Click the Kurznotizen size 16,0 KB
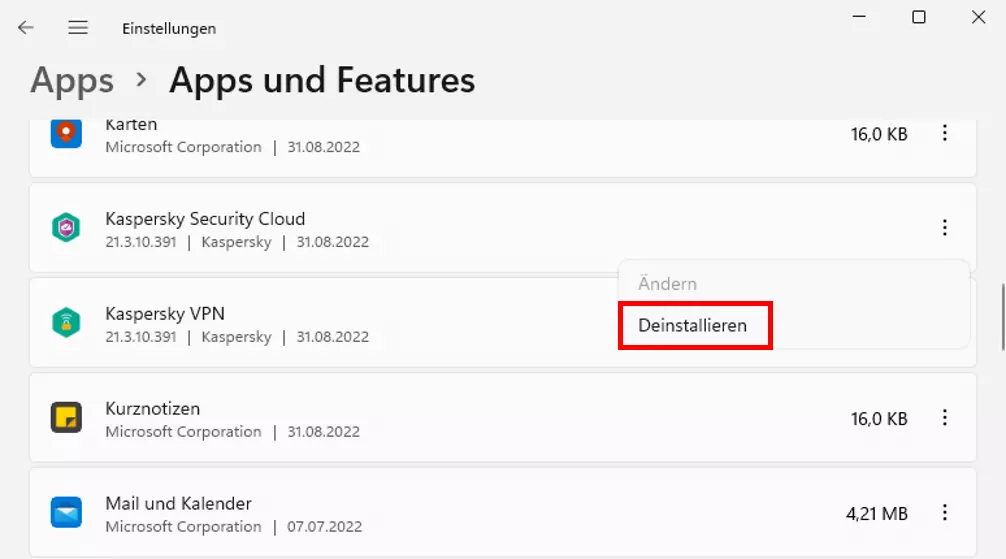Viewport: 1006px width, 559px height. pyautogui.click(x=879, y=419)
